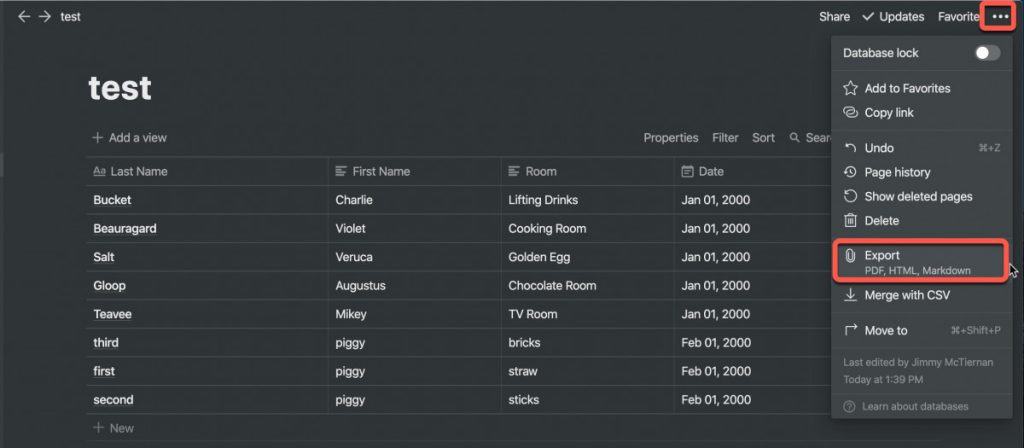Click the New row at table bottom

[114, 428]
